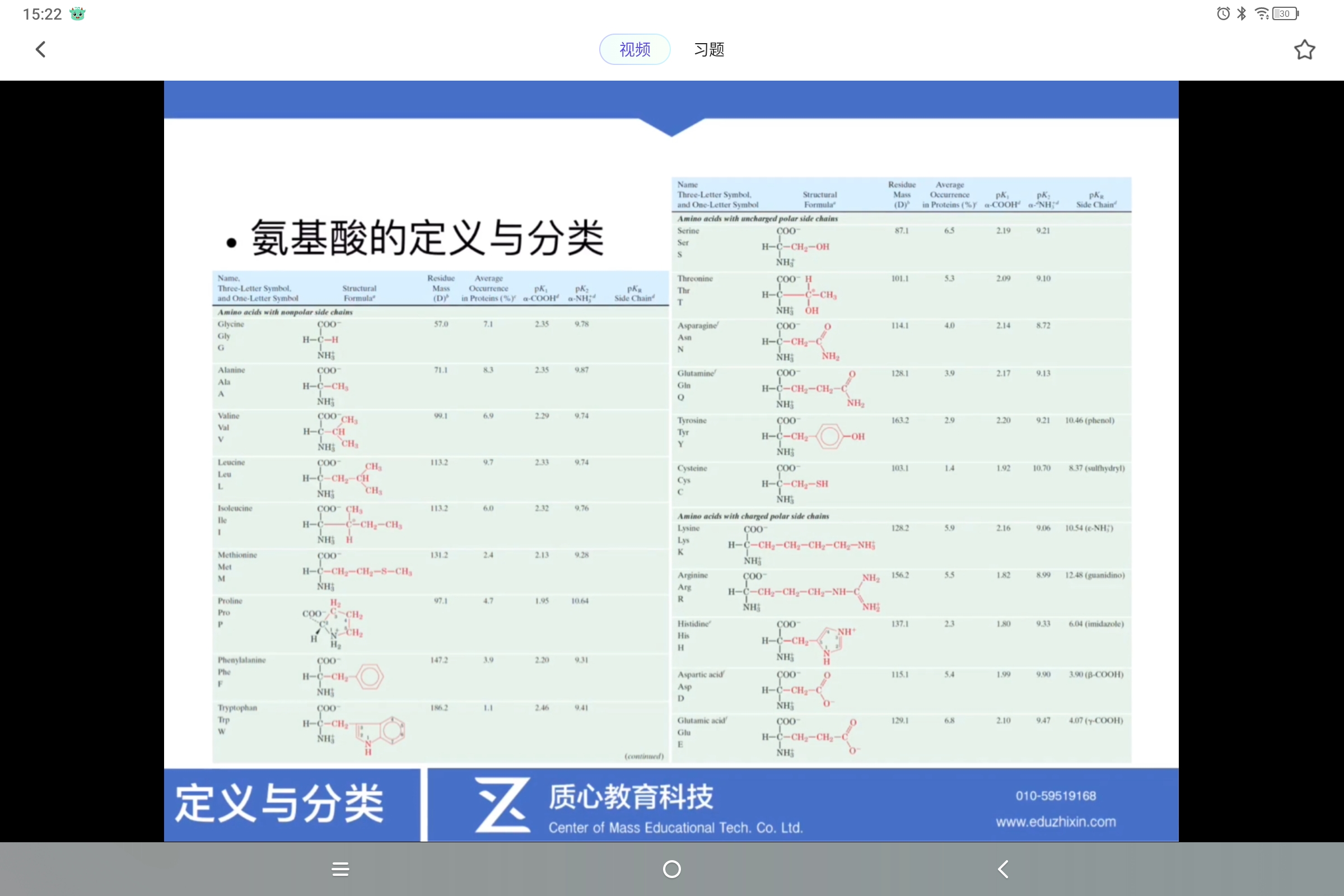Tap the green mascot notification icon

[77, 13]
